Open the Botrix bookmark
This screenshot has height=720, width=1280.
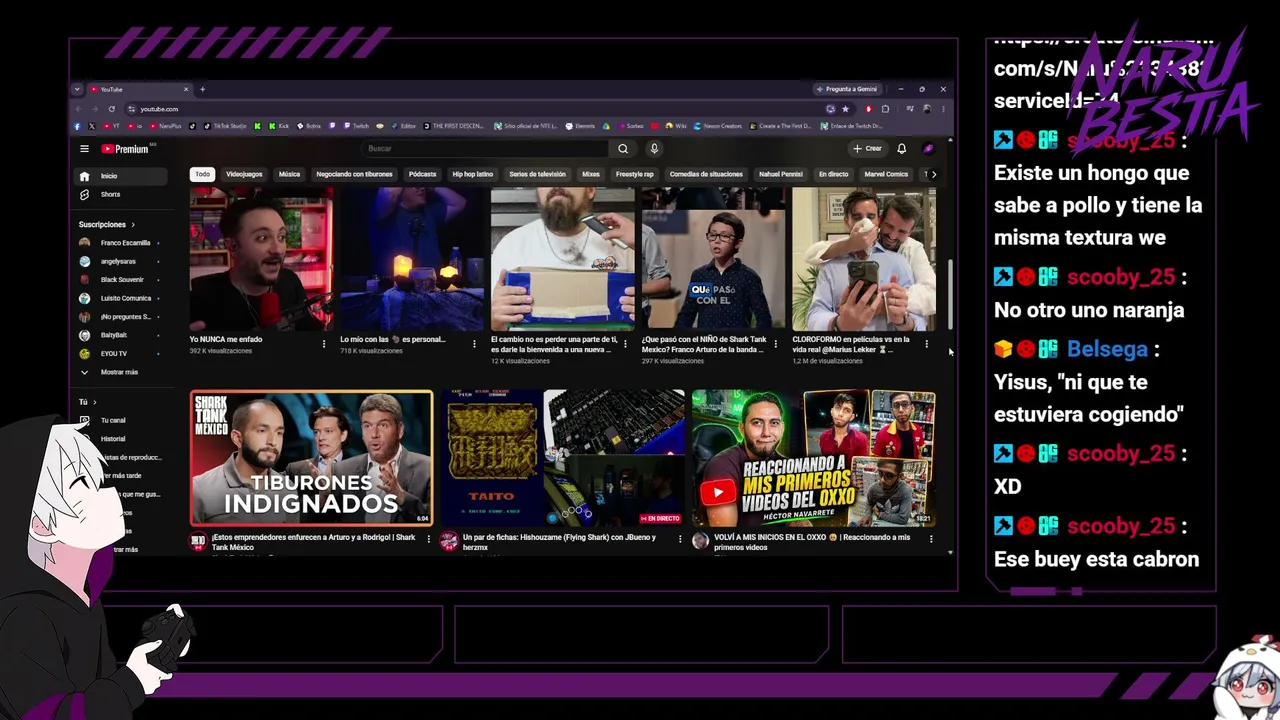click(x=308, y=126)
